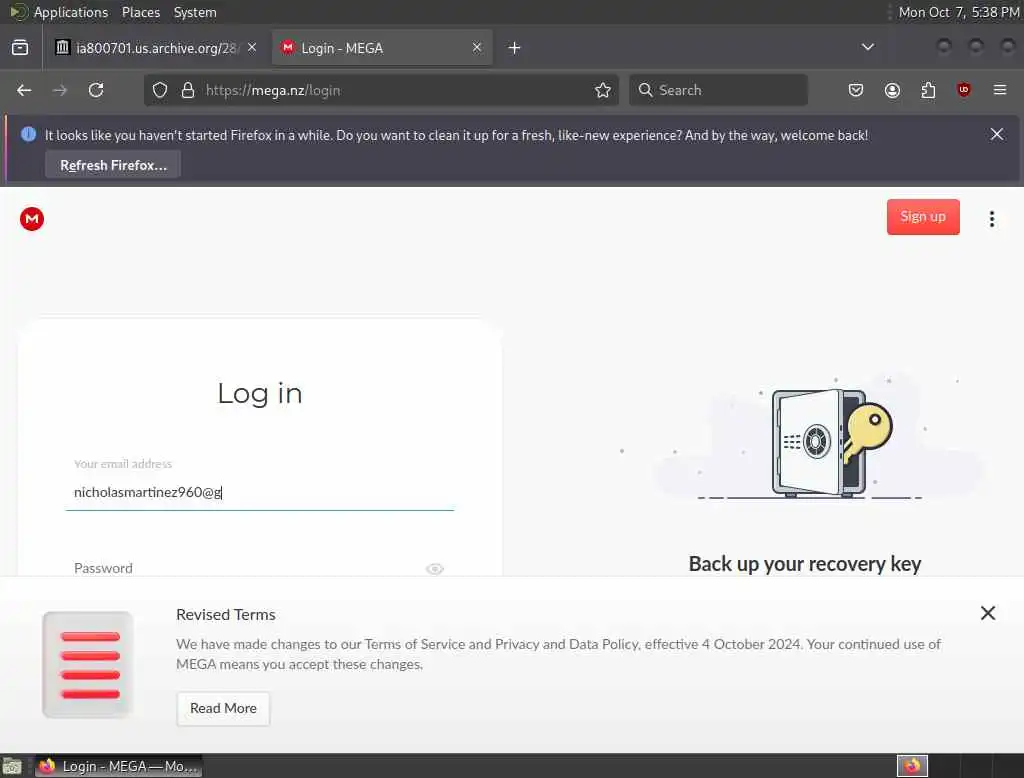Close the Login - MEGA tab
This screenshot has height=778, width=1024.
[477, 47]
